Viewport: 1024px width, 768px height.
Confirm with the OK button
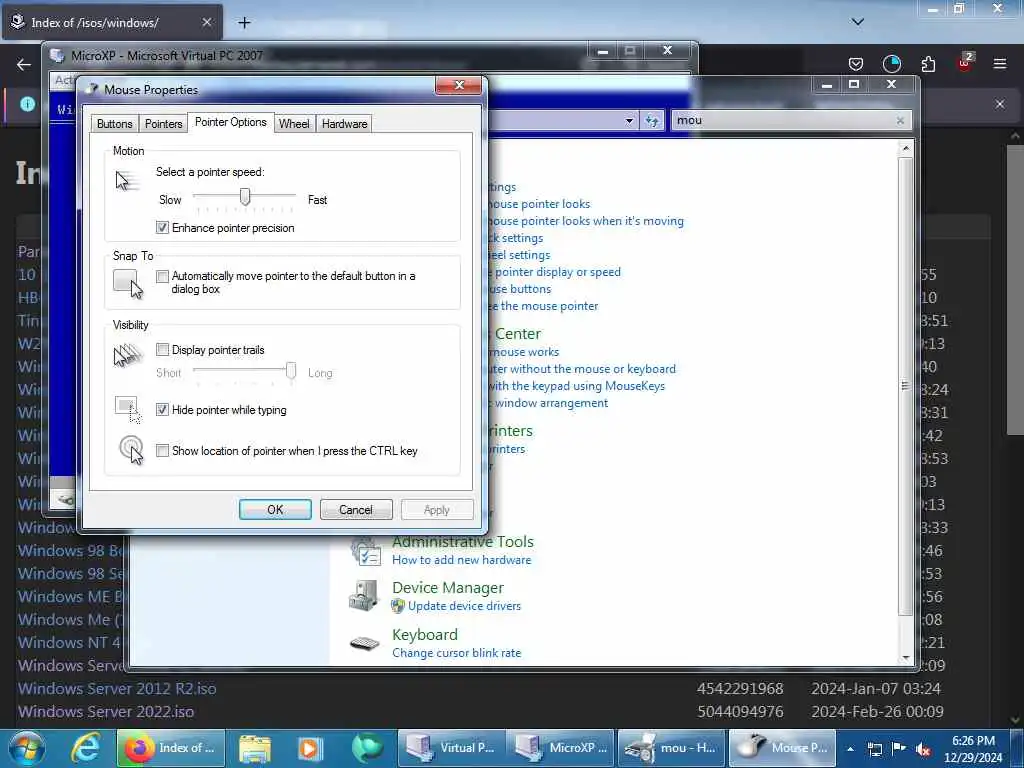(275, 509)
